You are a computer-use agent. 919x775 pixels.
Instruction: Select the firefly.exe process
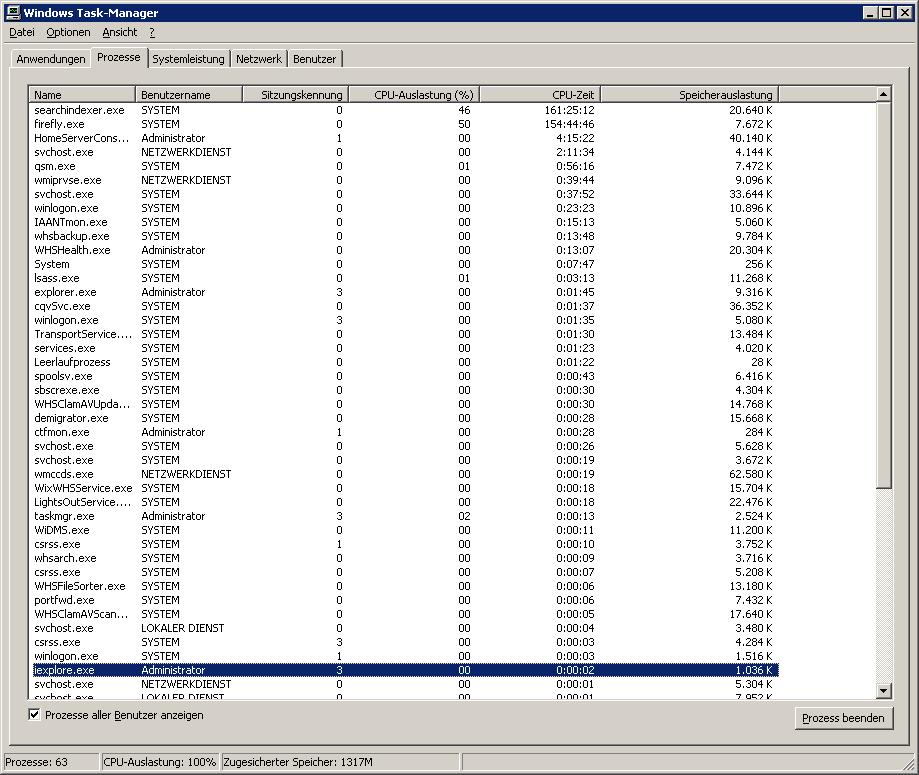pyautogui.click(x=406, y=124)
